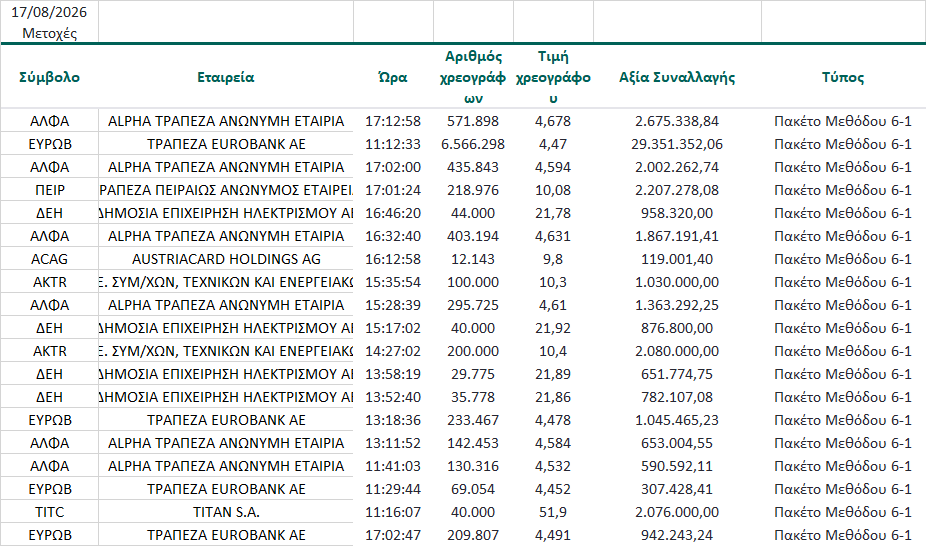Click quantity cell 29.775
926x546 pixels.
pos(473,374)
